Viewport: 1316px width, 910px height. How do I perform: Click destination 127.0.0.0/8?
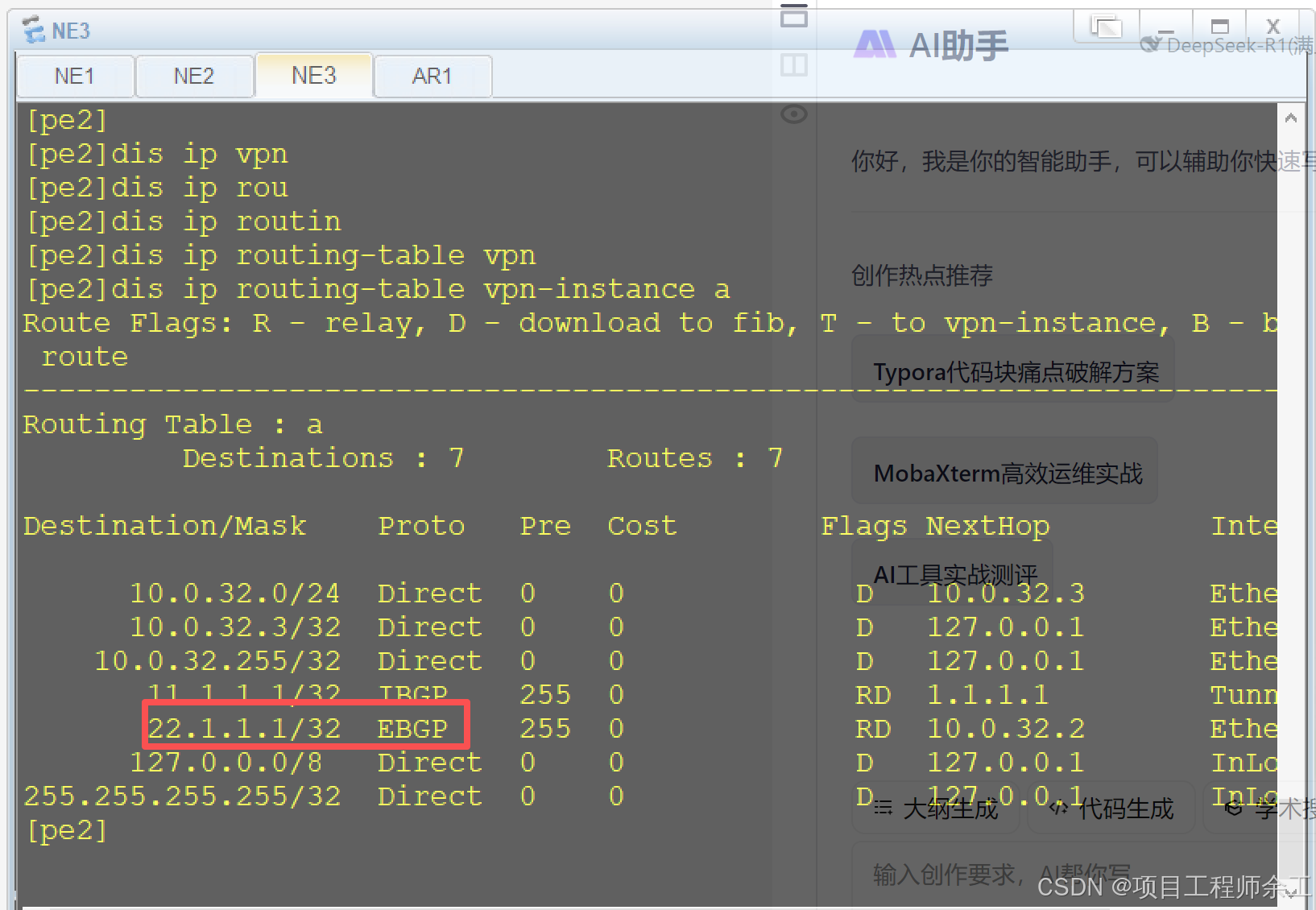pyautogui.click(x=226, y=763)
